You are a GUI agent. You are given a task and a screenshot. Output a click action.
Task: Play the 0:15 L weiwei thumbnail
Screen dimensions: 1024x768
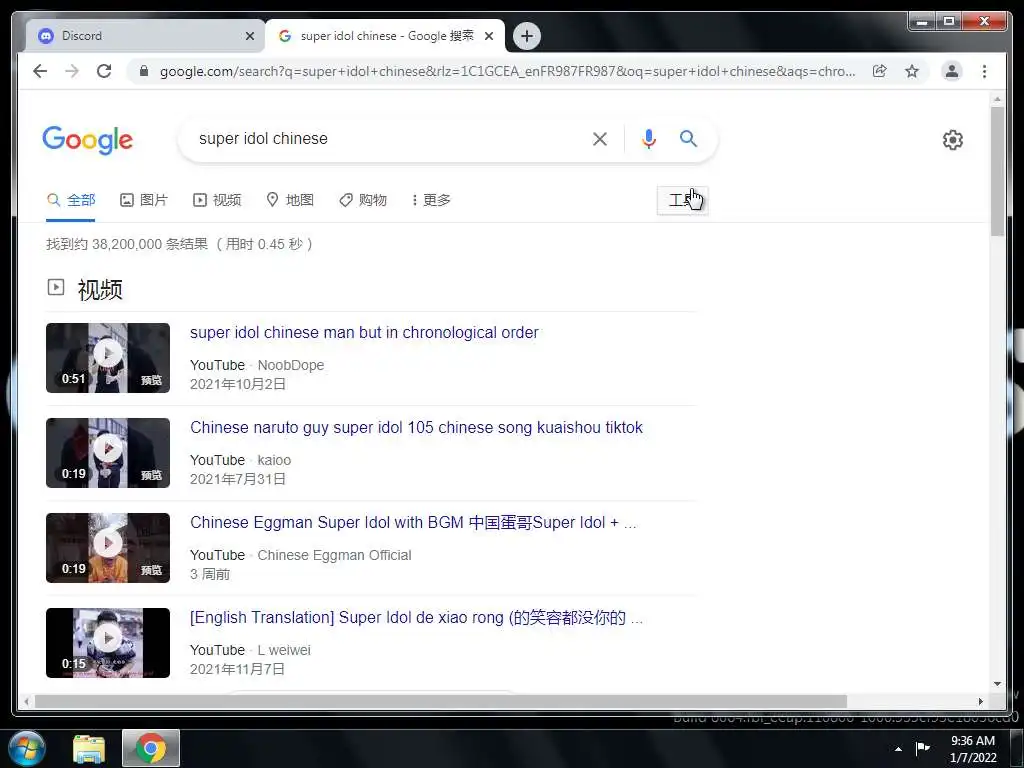point(108,643)
